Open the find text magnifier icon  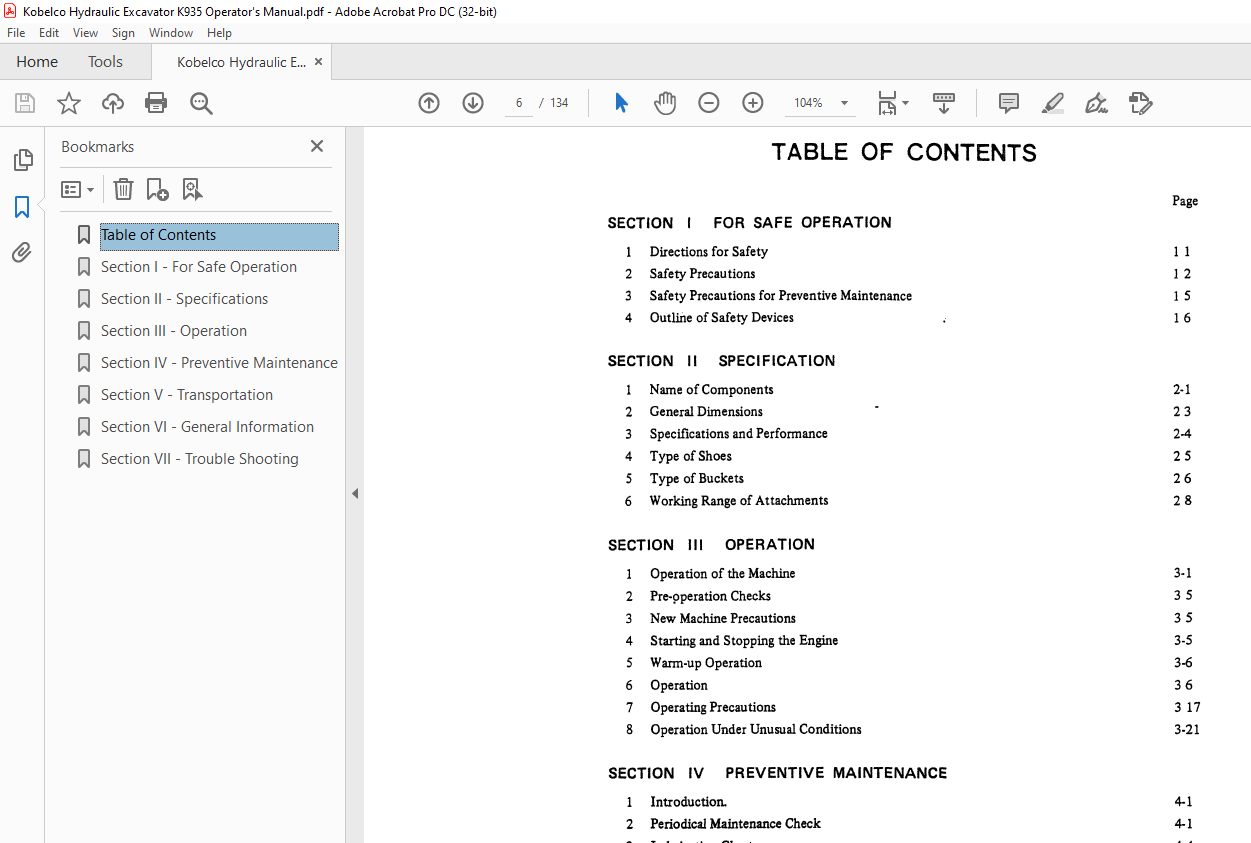(x=201, y=103)
